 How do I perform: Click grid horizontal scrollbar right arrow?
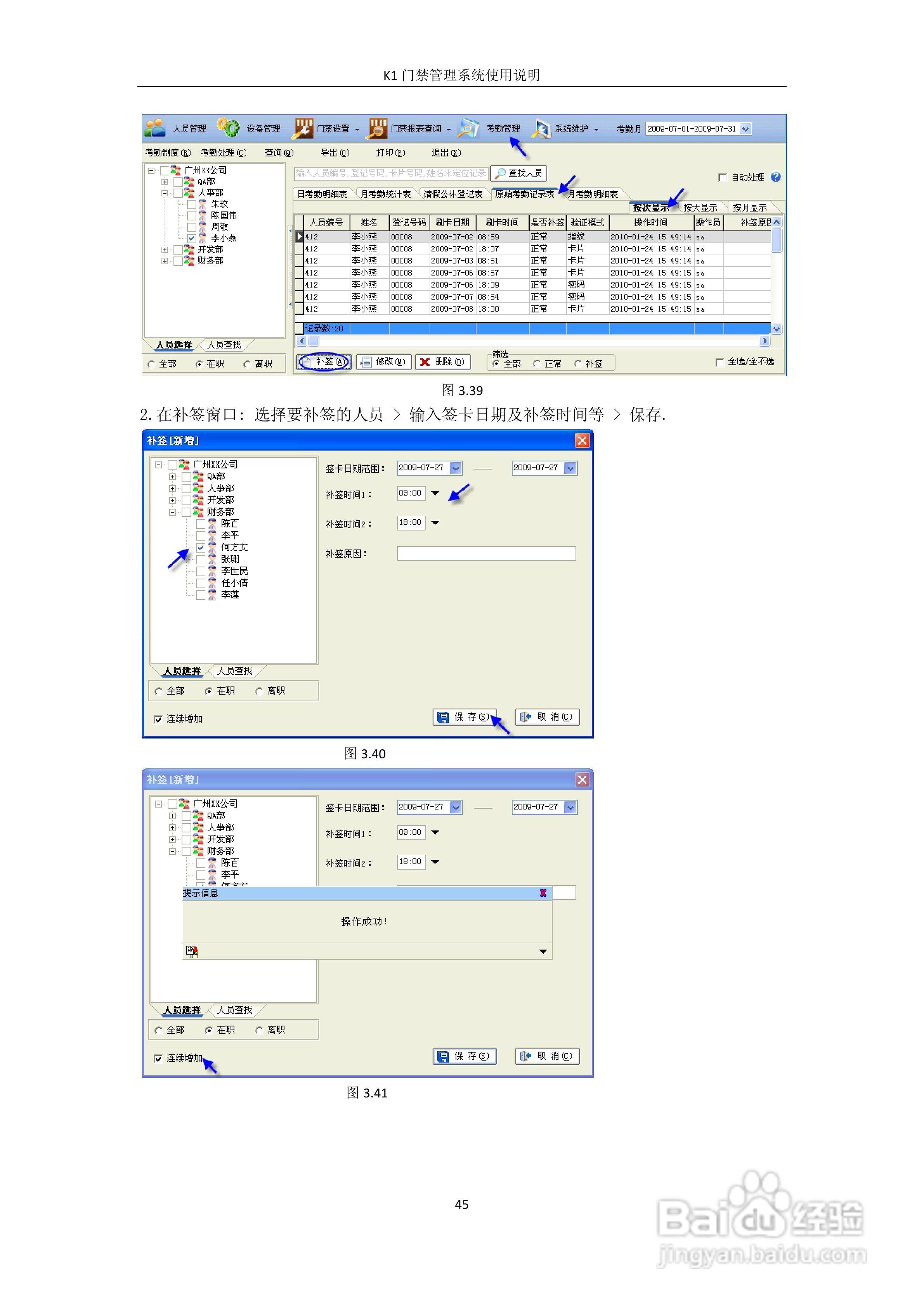pos(765,341)
